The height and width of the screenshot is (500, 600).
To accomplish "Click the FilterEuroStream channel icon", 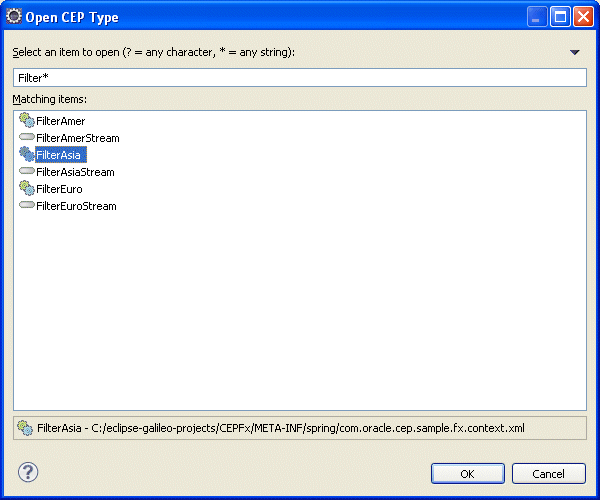I will [27, 205].
